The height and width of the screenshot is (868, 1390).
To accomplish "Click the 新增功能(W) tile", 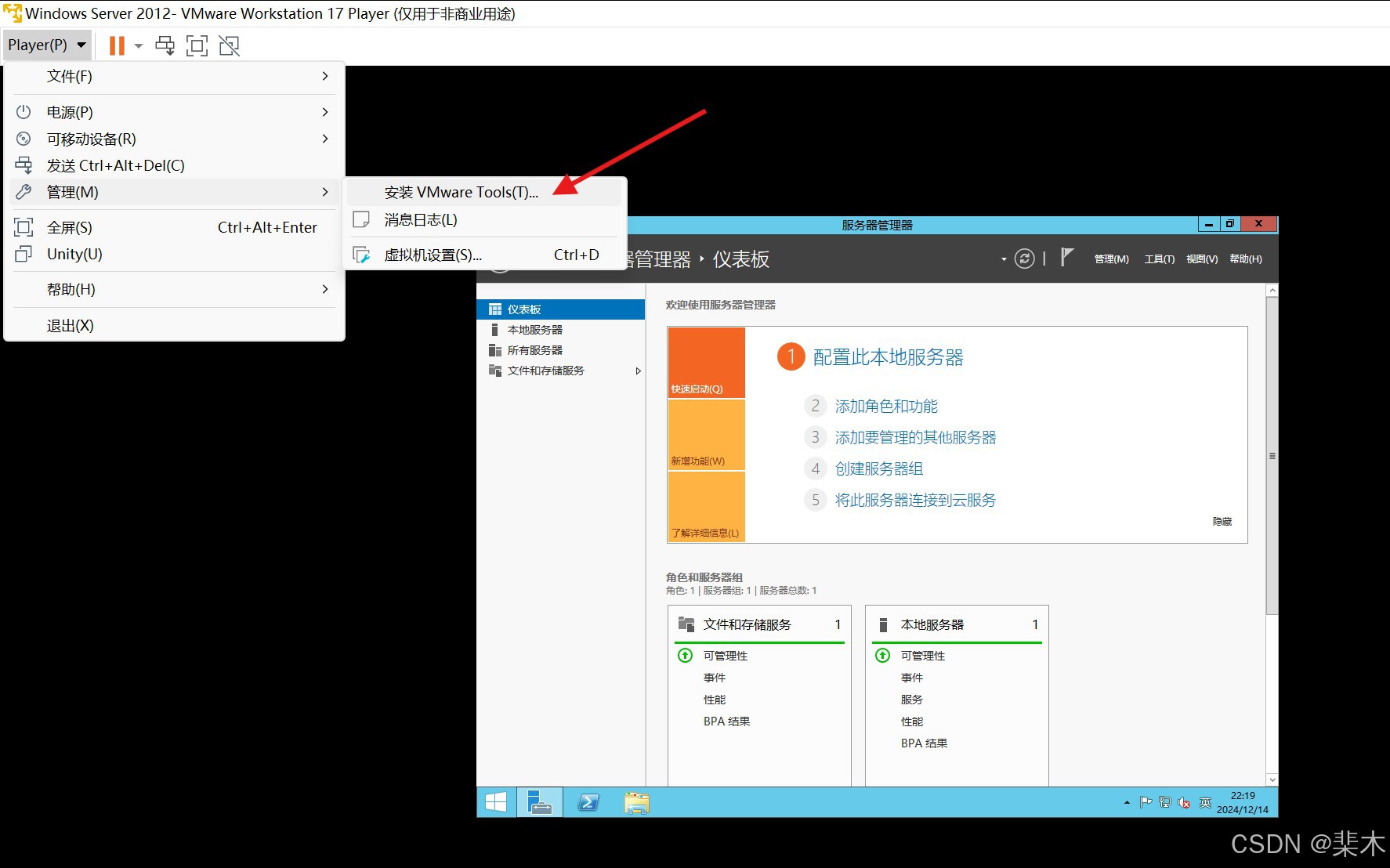I will [x=706, y=435].
